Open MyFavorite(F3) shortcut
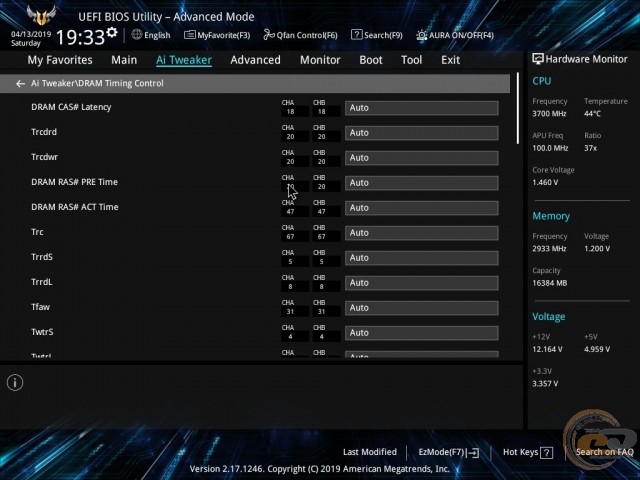This screenshot has width=640, height=480. point(217,35)
